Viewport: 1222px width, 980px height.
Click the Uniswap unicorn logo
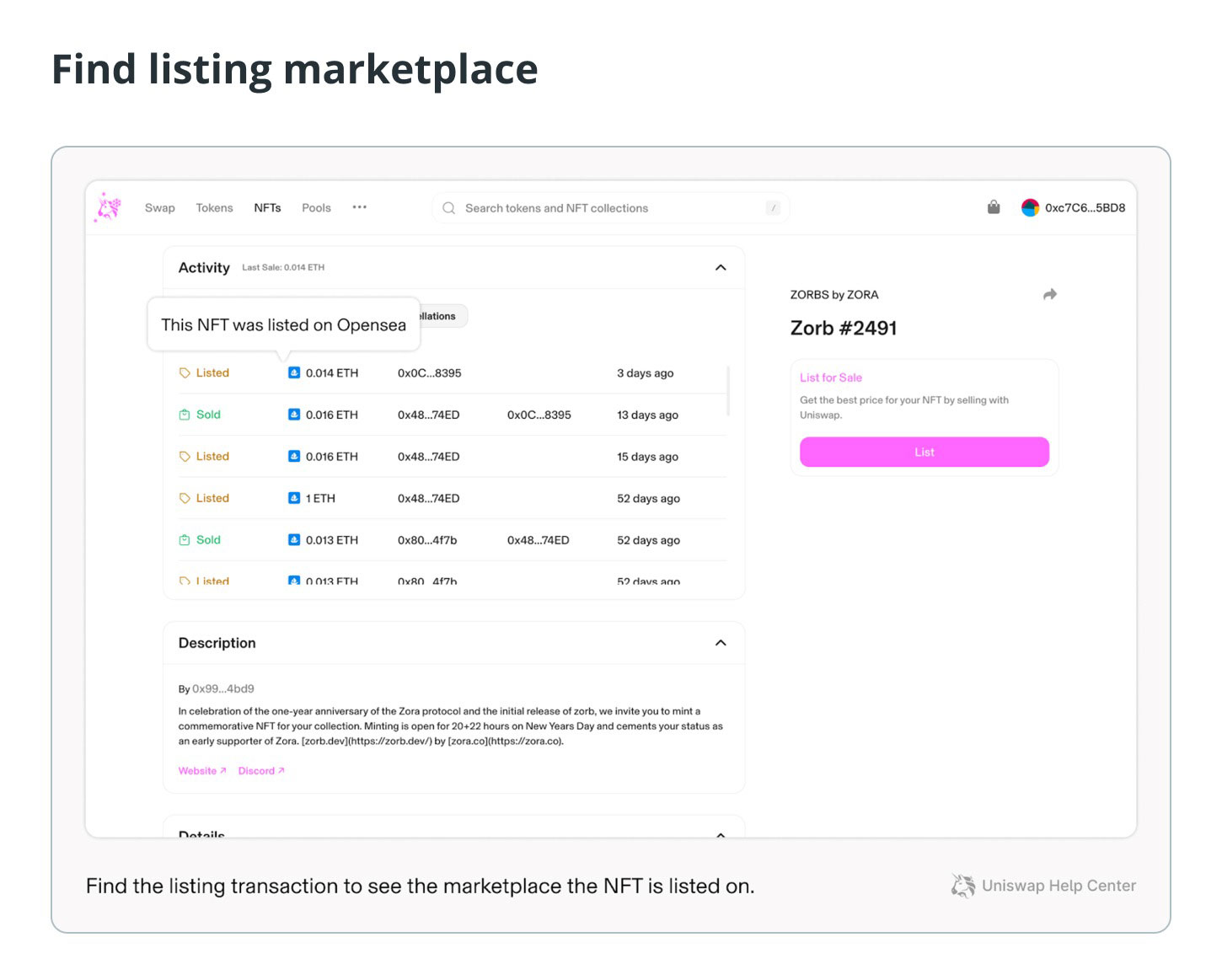point(109,207)
